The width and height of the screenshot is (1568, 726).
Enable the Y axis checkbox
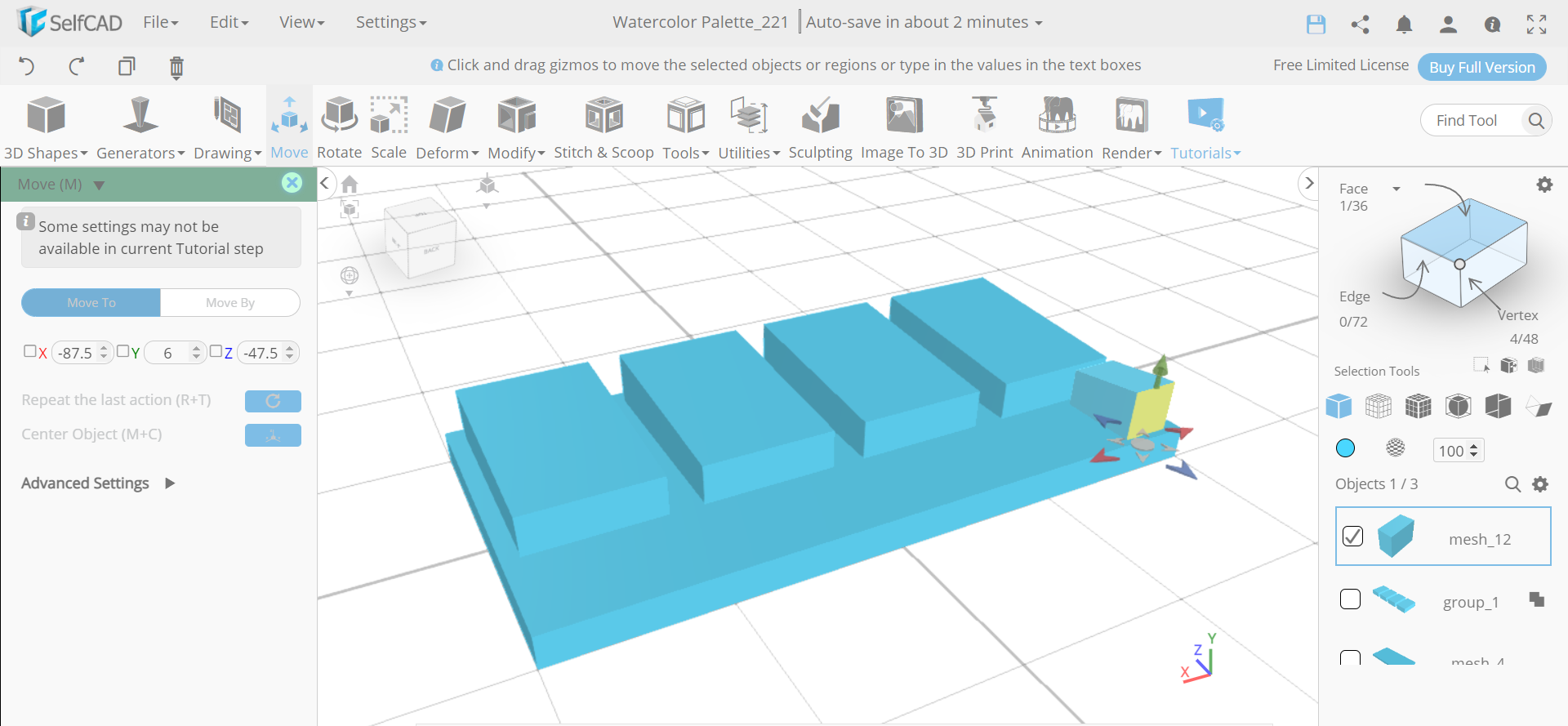pos(123,351)
